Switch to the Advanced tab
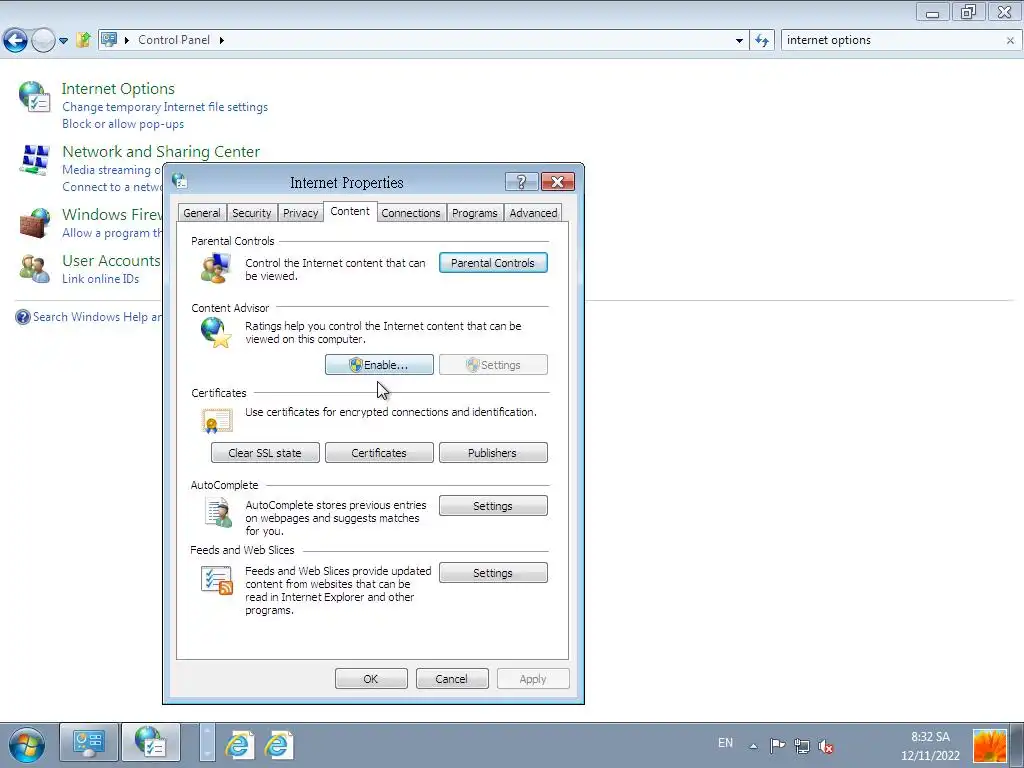 click(x=534, y=213)
